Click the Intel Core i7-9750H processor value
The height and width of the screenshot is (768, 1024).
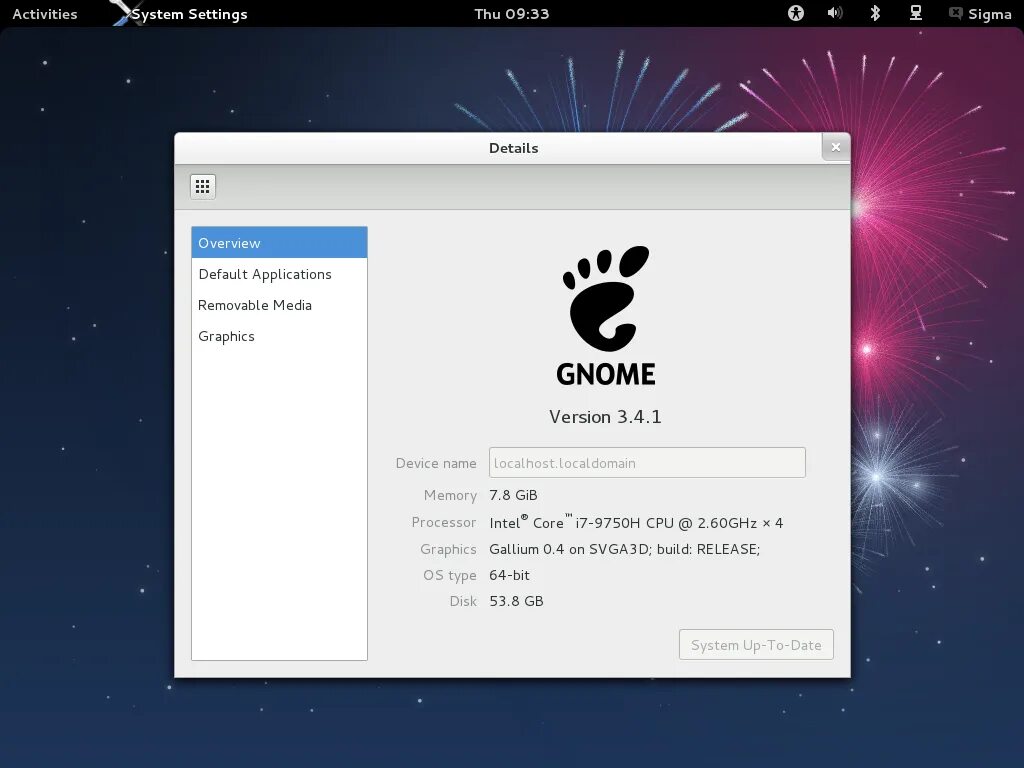point(636,522)
